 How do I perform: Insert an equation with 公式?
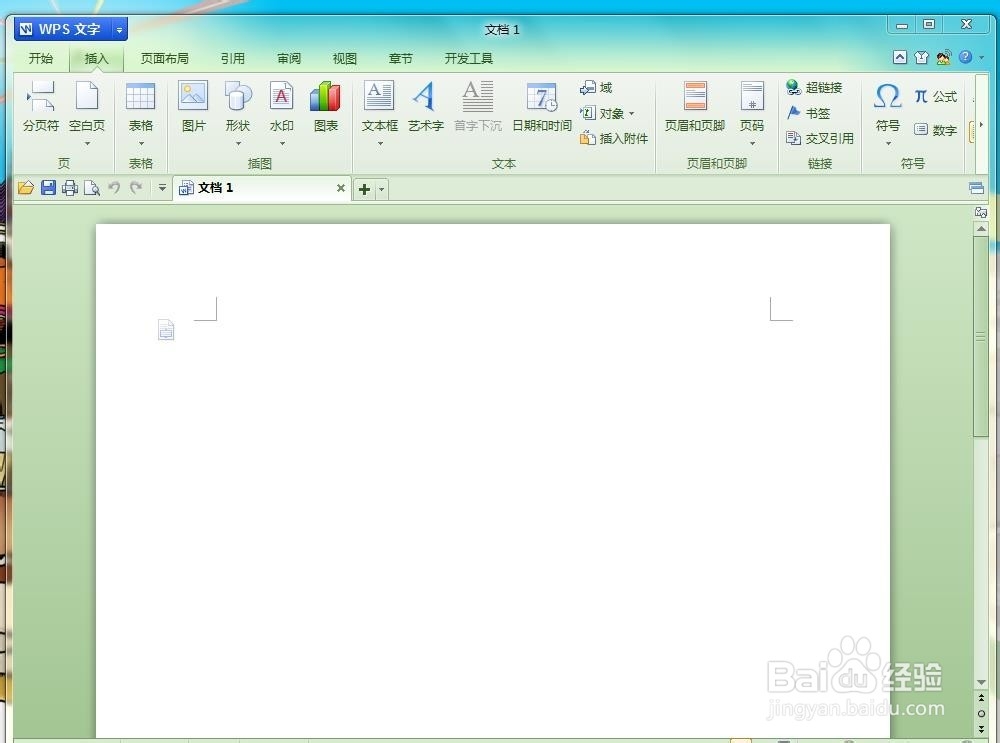[936, 97]
